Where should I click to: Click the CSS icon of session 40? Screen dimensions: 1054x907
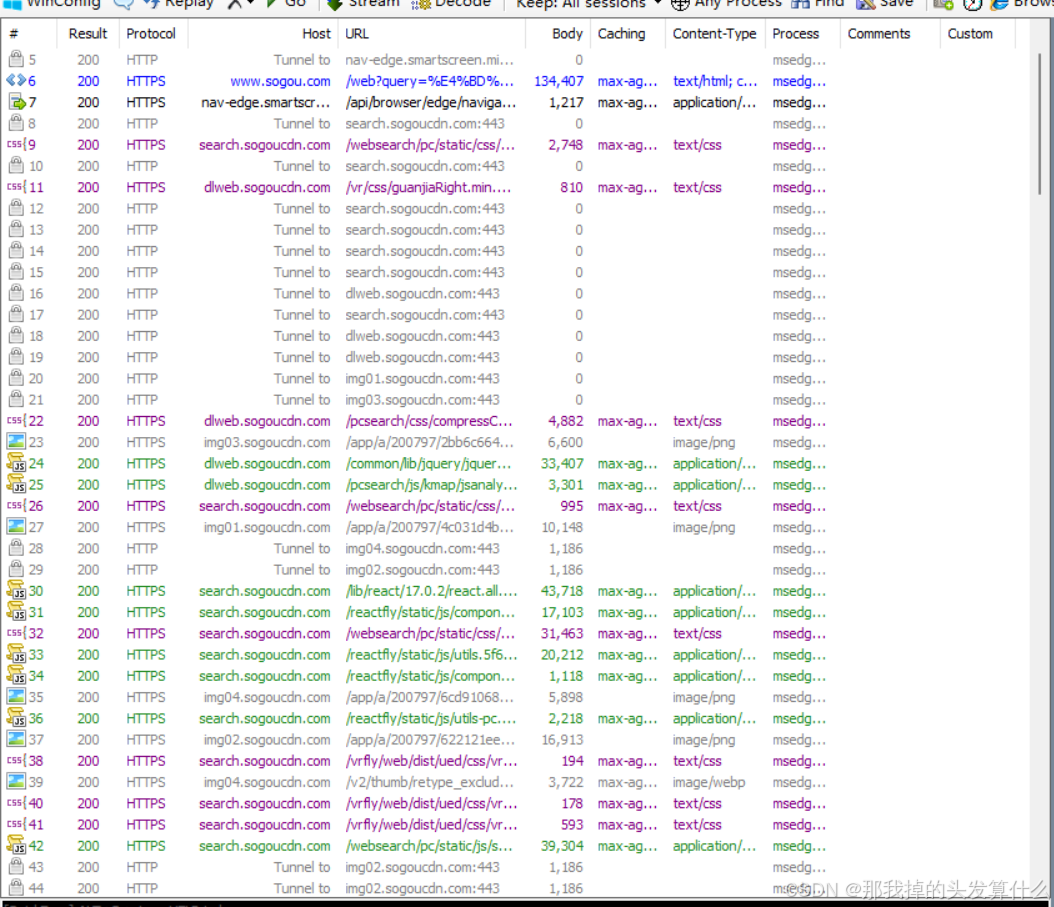coord(16,803)
